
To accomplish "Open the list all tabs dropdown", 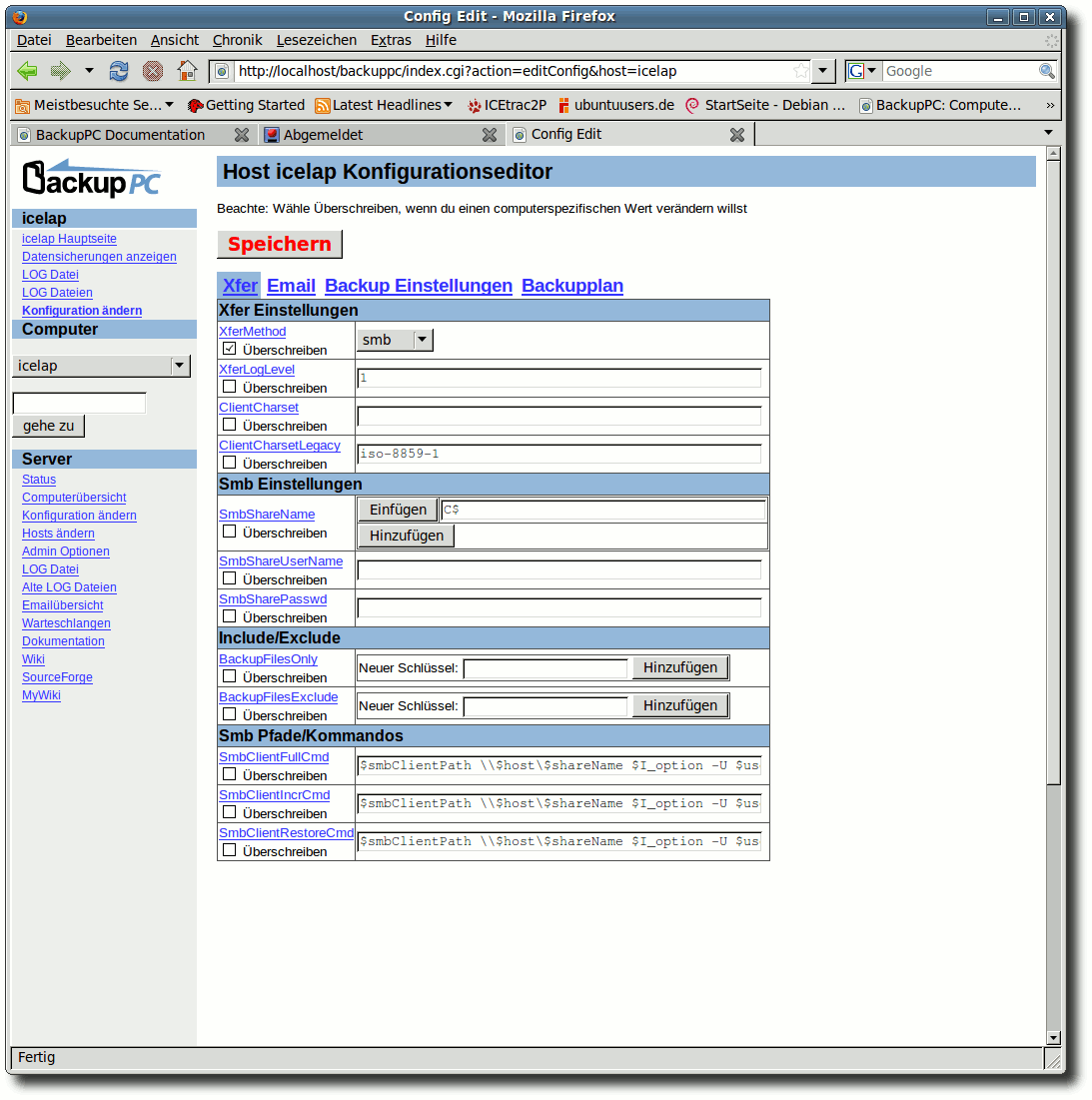I will coord(1048,133).
